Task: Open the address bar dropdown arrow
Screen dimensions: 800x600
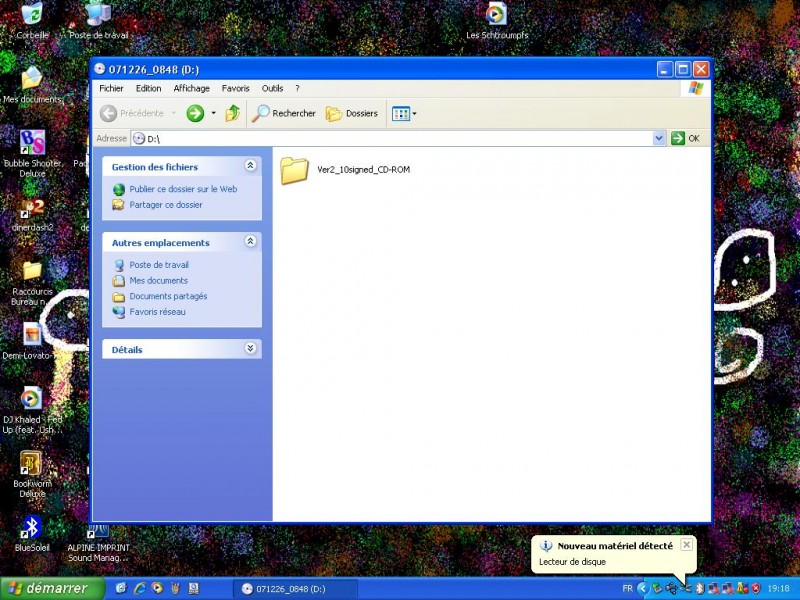Action: pos(658,138)
